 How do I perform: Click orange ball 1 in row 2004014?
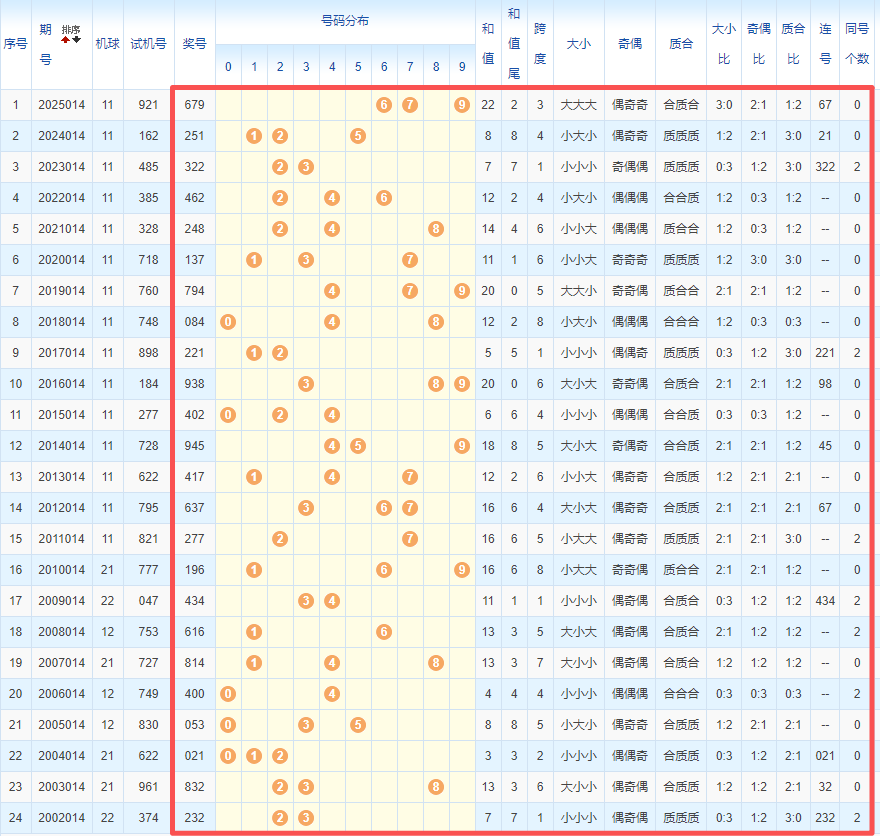(x=254, y=756)
